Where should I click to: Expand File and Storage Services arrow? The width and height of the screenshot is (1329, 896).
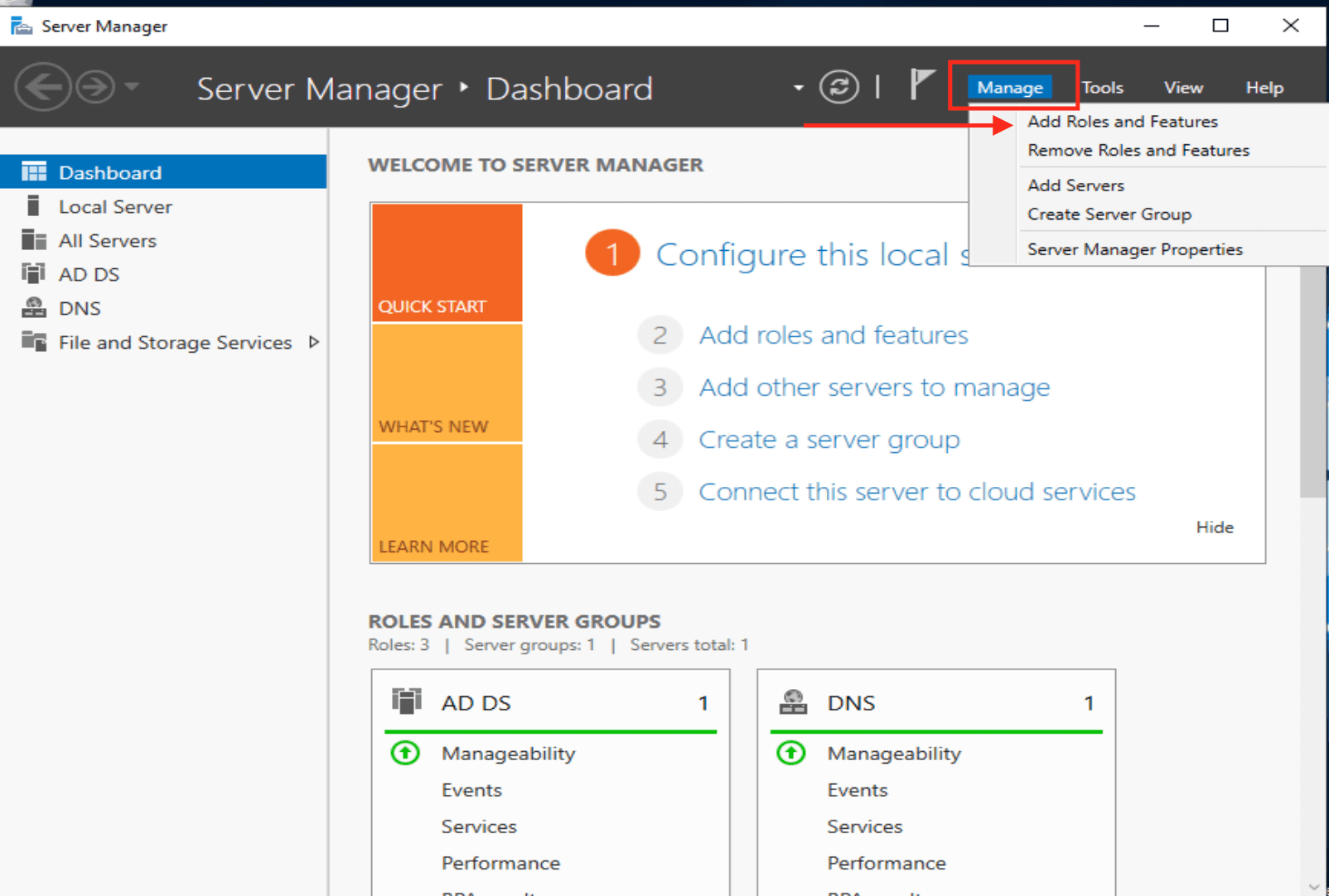314,342
